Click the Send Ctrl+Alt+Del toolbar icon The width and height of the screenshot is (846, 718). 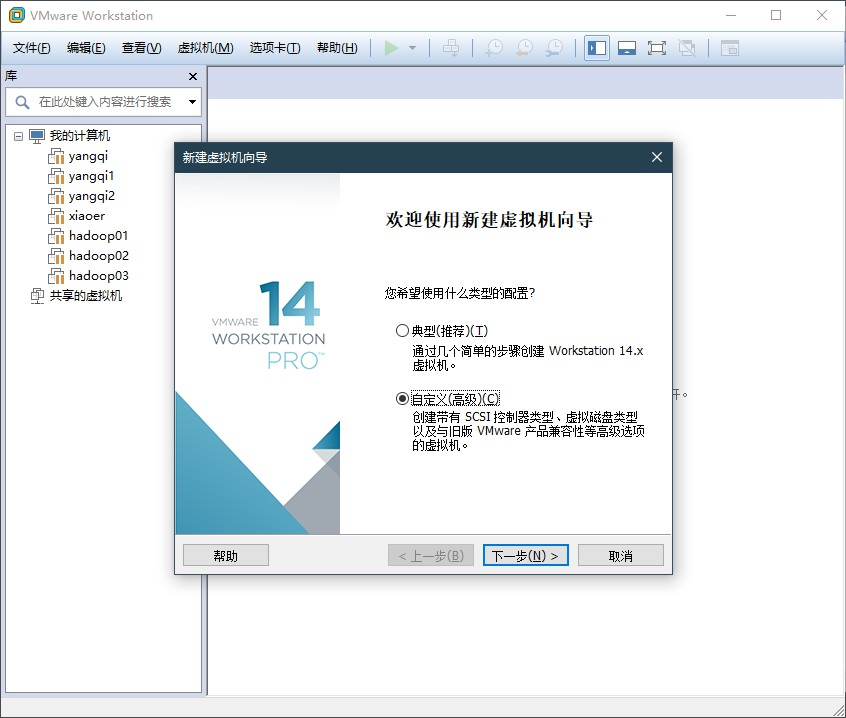[451, 48]
